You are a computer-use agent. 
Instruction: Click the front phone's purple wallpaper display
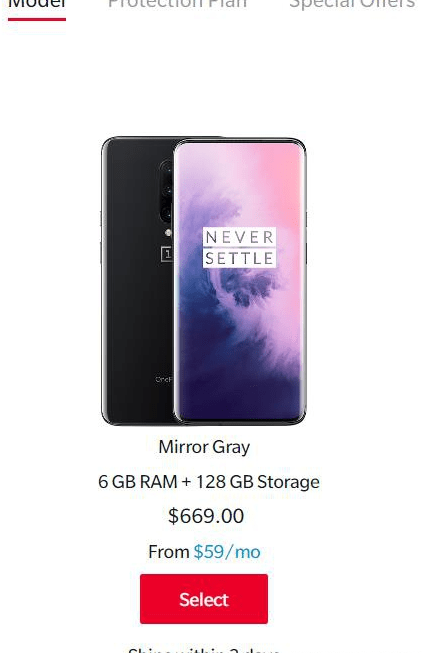tap(240, 281)
